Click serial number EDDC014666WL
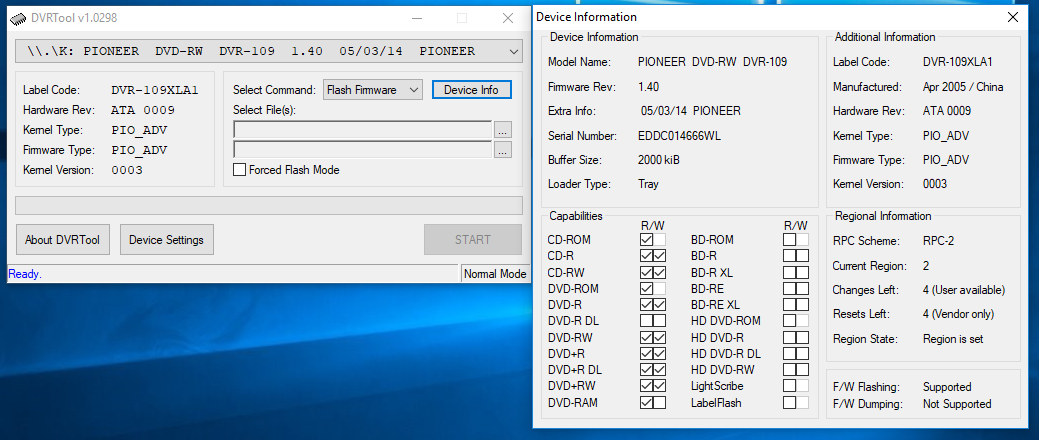Screen dimensions: 1039x440 click(x=679, y=136)
